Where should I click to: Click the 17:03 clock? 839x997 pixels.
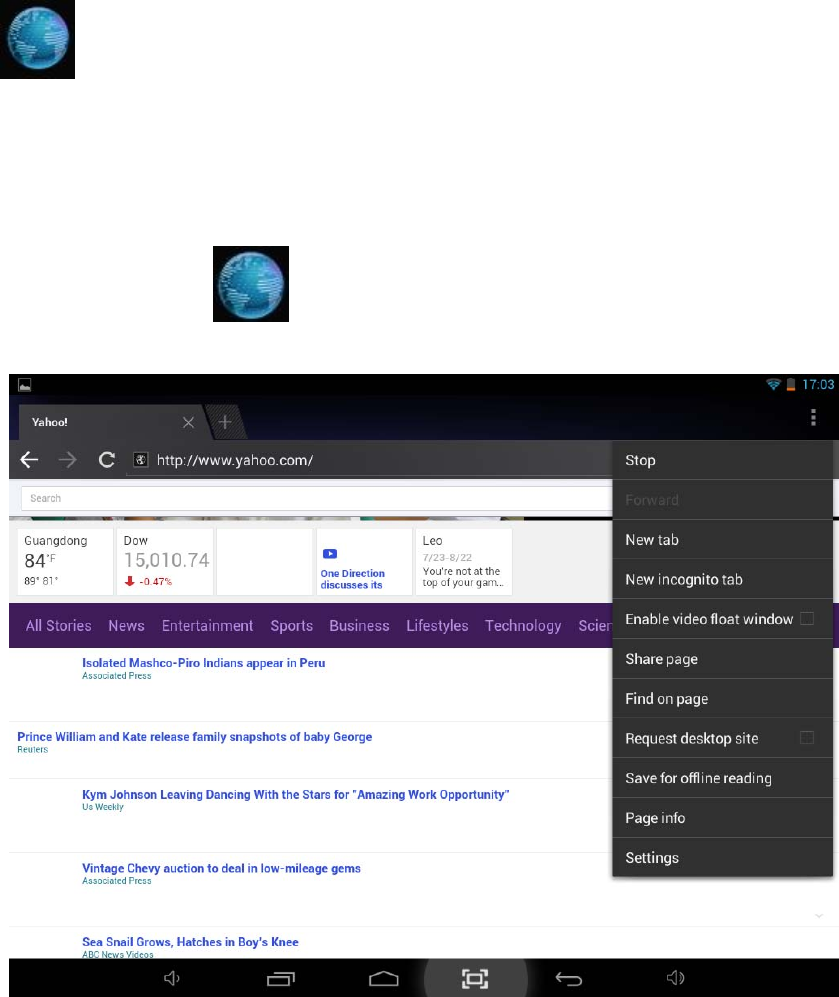818,384
